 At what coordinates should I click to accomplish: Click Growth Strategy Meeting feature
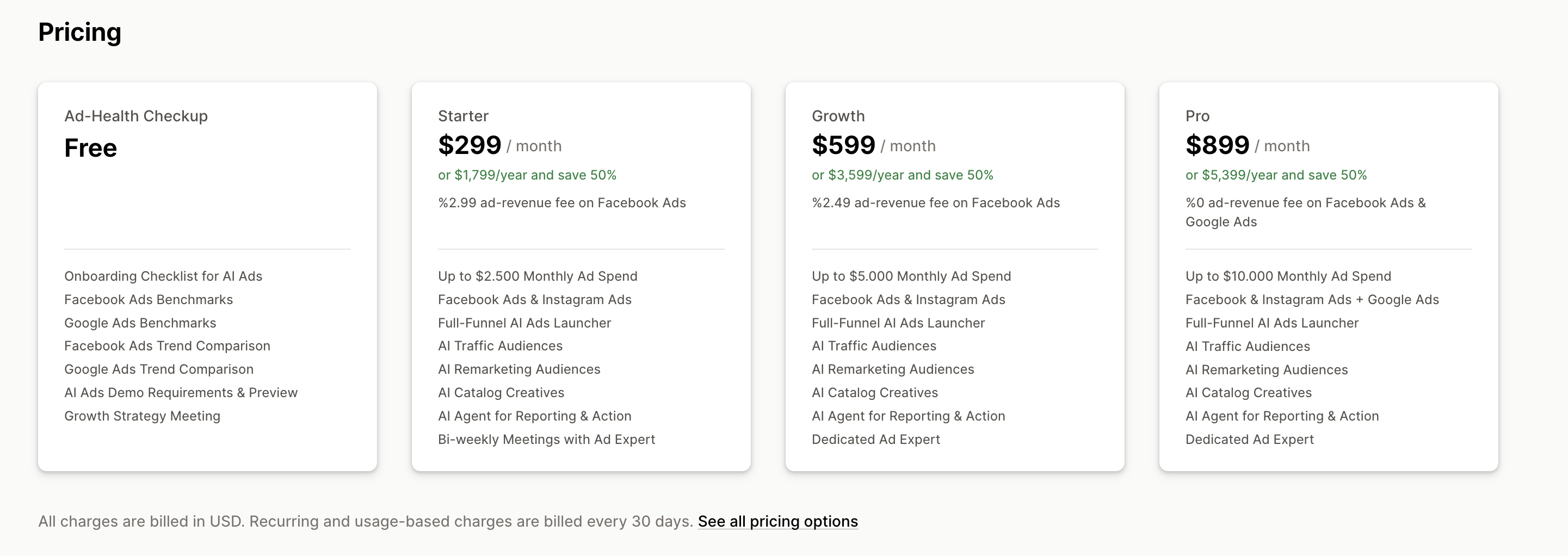(142, 416)
